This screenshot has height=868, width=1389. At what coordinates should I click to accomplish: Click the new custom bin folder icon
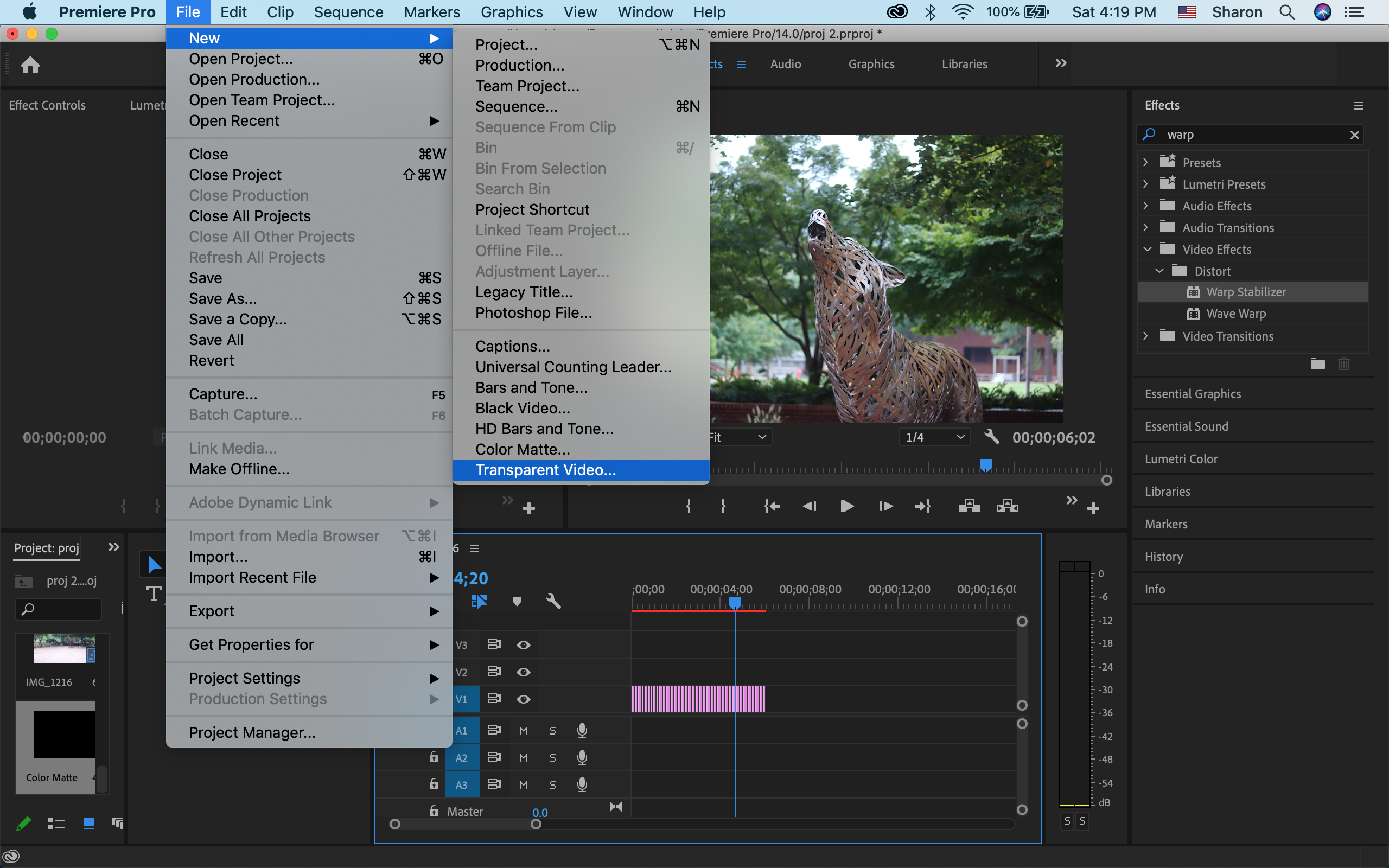coord(1317,363)
